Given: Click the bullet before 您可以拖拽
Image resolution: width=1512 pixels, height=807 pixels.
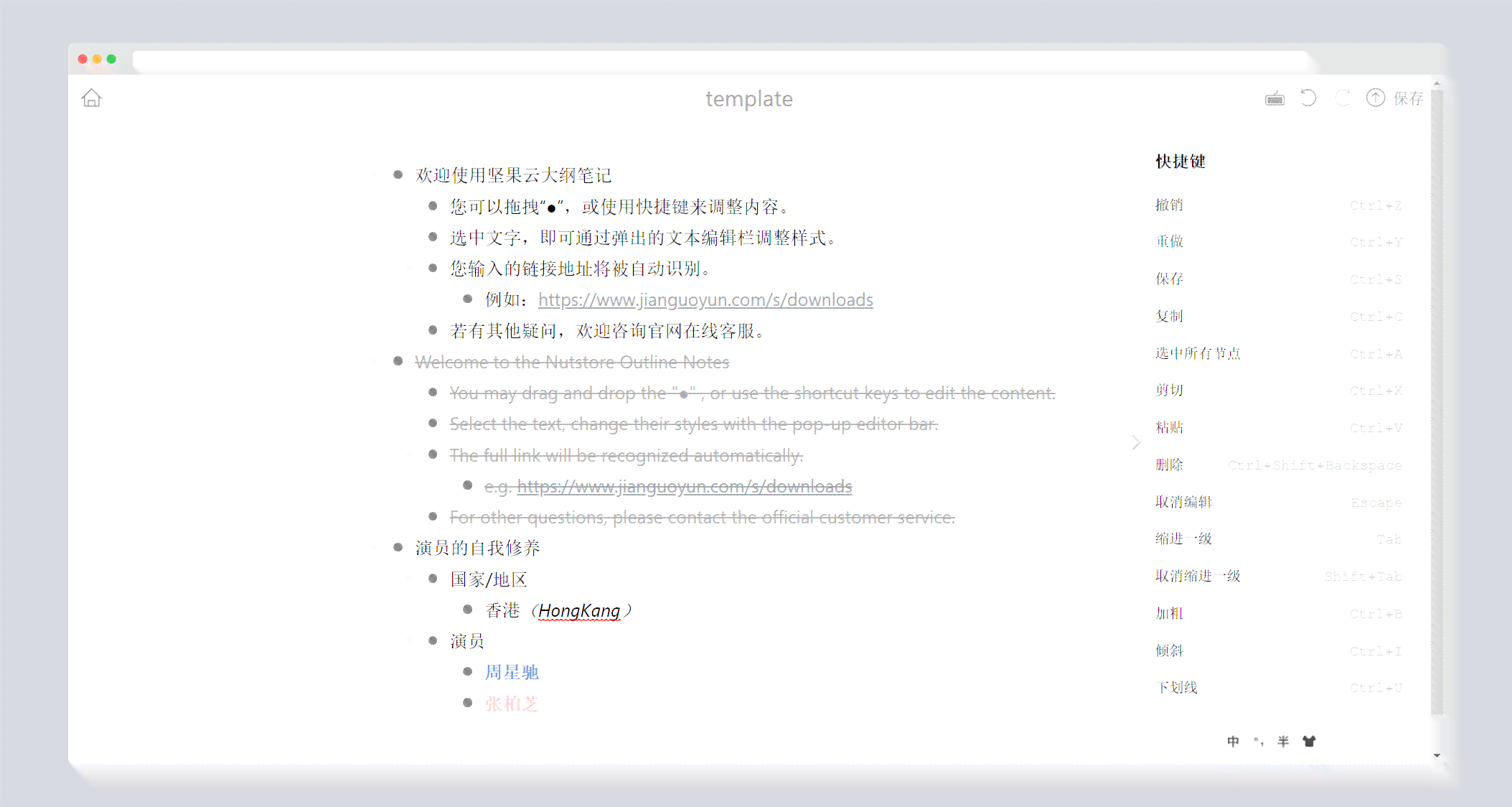Looking at the screenshot, I should (433, 205).
